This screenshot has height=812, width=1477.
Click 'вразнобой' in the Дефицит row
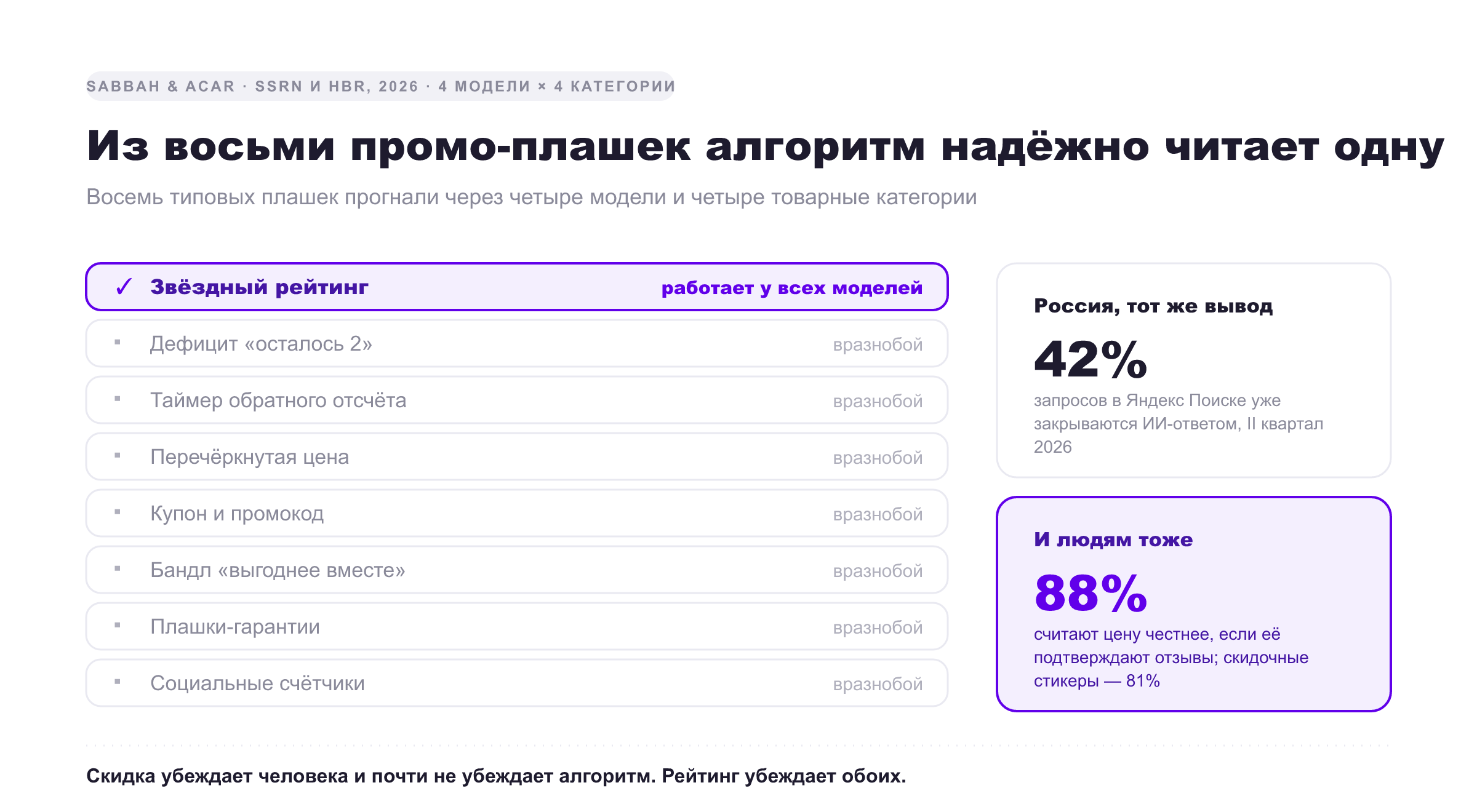[x=878, y=344]
